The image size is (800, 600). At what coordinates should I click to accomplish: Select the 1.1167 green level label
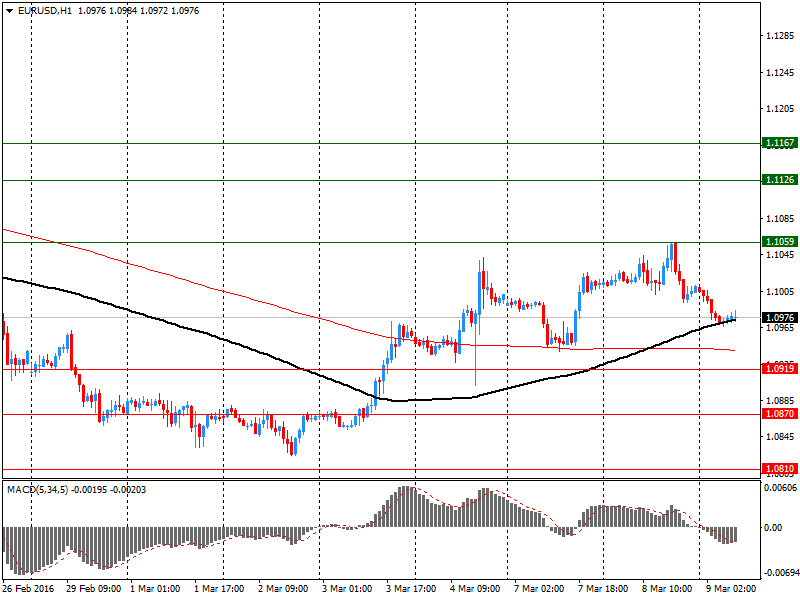(780, 143)
